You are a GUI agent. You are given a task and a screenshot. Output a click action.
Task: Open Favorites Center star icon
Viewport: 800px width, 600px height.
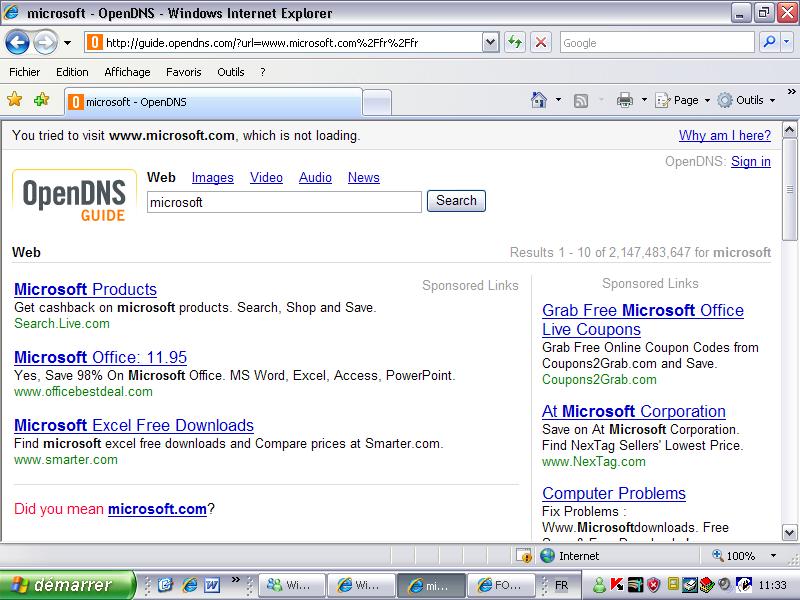point(15,99)
